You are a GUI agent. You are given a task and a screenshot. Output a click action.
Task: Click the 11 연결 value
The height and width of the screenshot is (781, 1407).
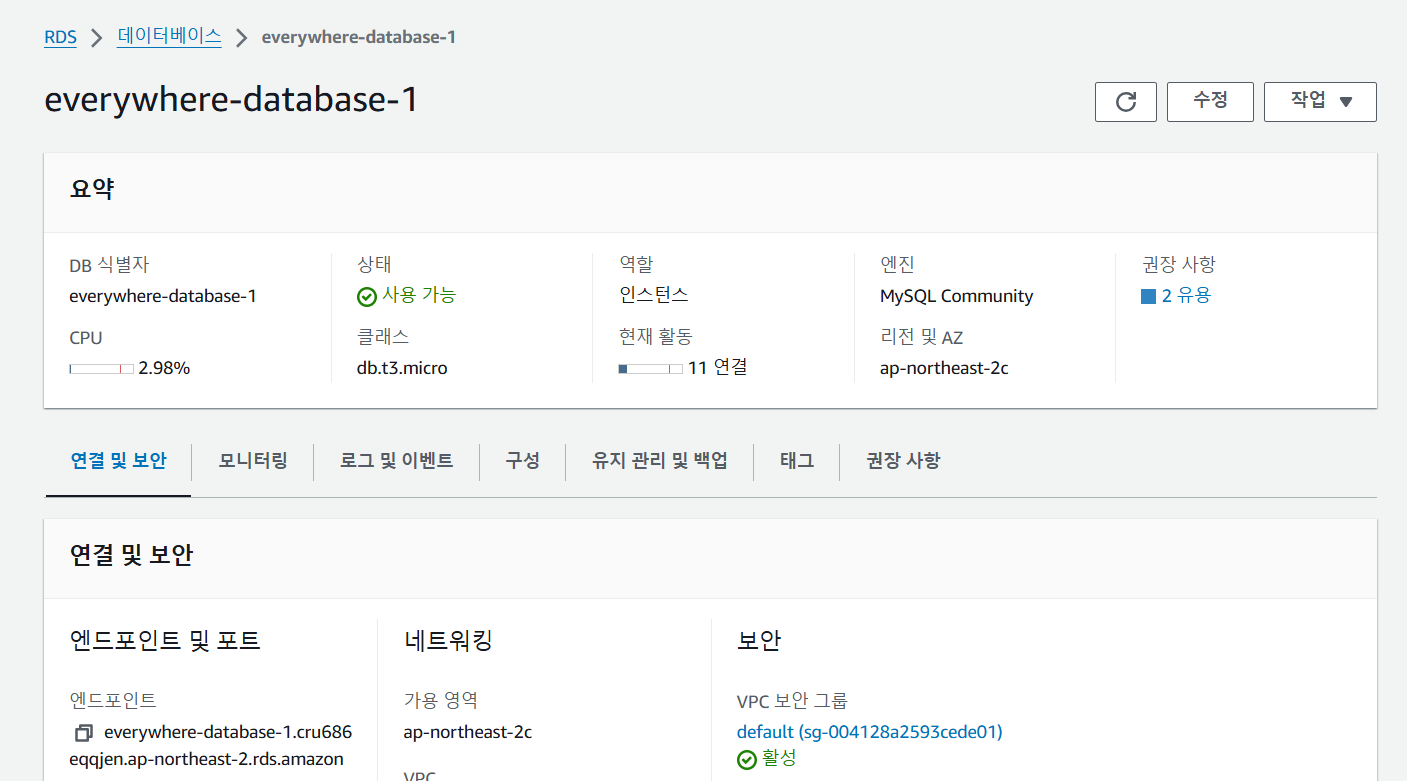point(717,368)
